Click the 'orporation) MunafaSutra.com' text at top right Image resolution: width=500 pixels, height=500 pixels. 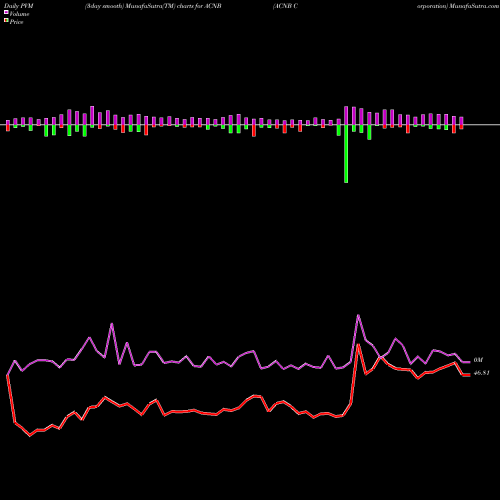458,6
